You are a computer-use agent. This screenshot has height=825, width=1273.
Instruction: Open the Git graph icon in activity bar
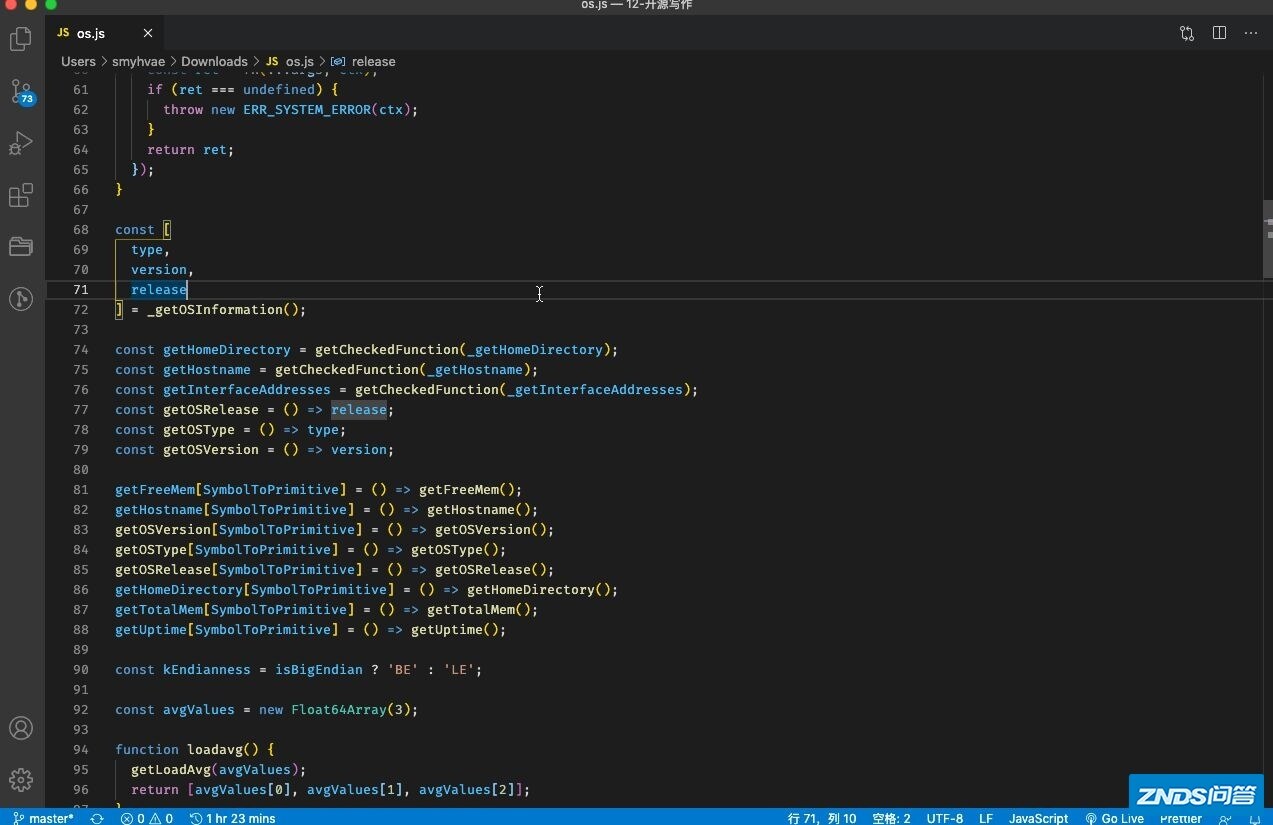[21, 298]
